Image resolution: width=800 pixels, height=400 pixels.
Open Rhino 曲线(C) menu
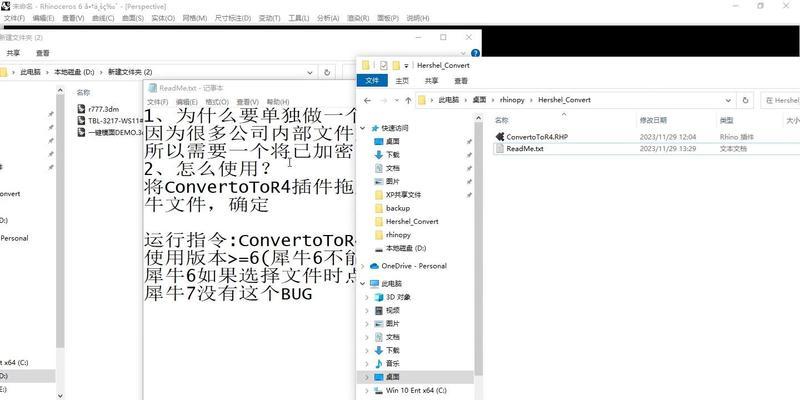103,18
